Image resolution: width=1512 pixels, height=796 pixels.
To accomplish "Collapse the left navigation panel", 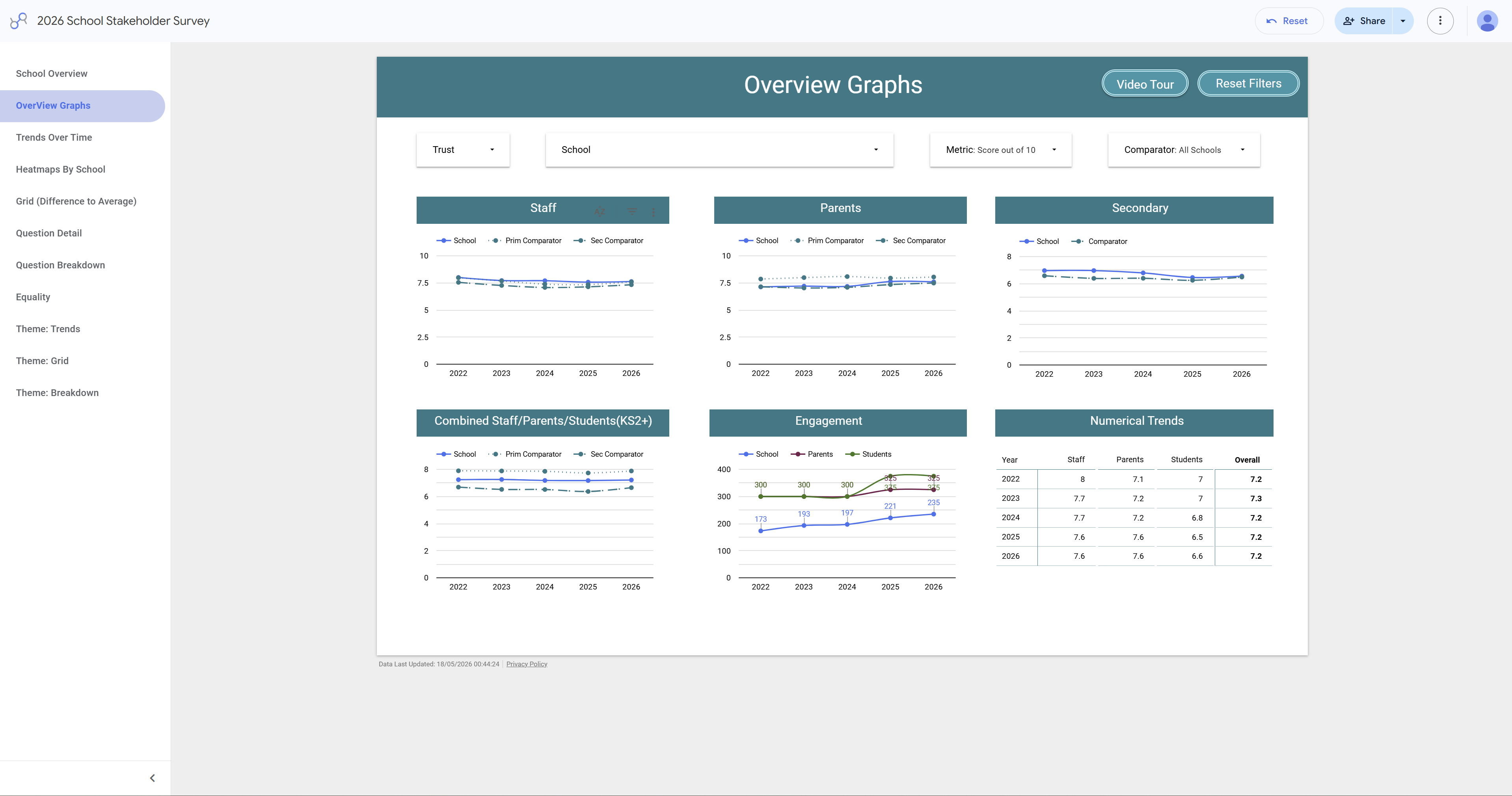I will point(153,778).
